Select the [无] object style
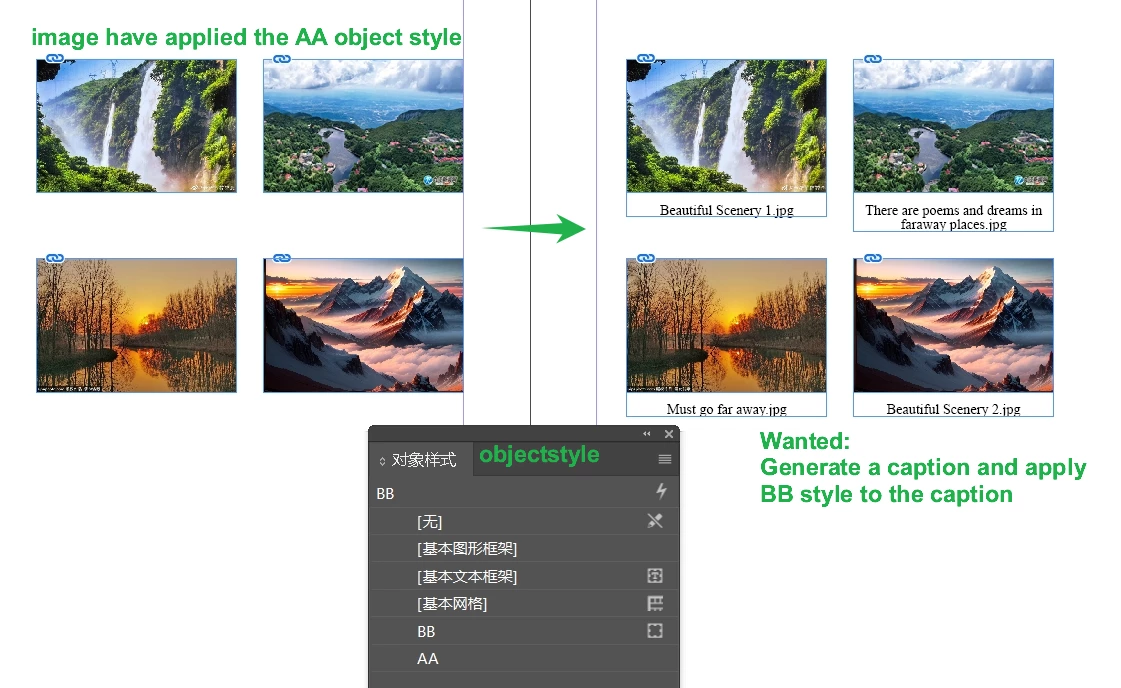 tap(524, 521)
